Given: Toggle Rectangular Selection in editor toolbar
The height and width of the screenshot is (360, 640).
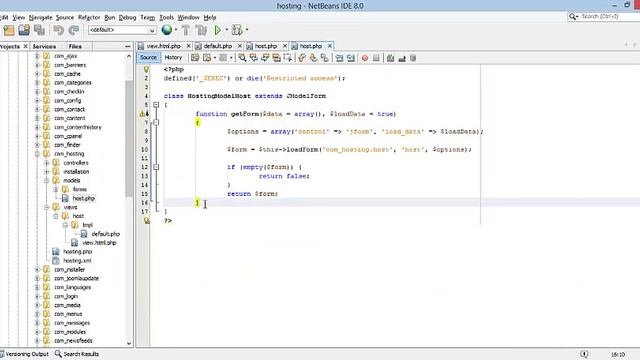Looking at the screenshot, I should (288, 58).
